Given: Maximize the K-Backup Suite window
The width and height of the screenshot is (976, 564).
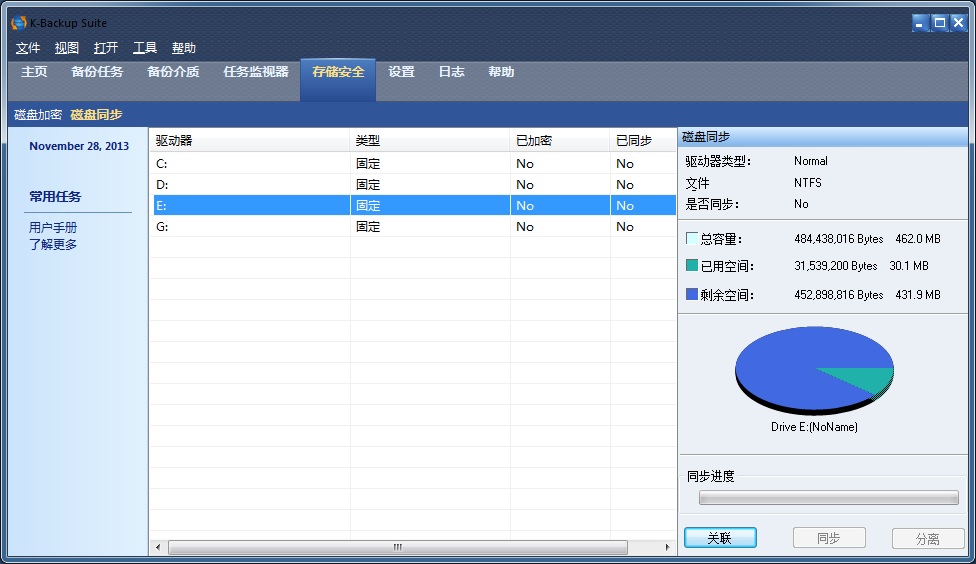Looking at the screenshot, I should tap(940, 23).
